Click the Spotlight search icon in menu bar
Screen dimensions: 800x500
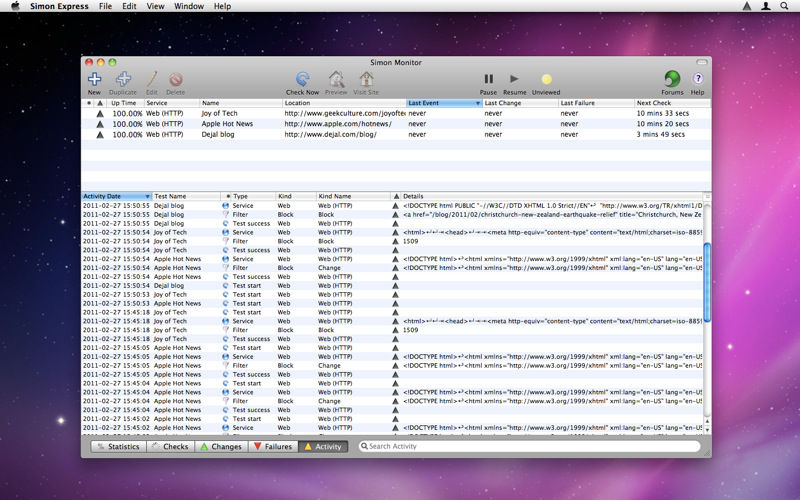pyautogui.click(x=784, y=6)
